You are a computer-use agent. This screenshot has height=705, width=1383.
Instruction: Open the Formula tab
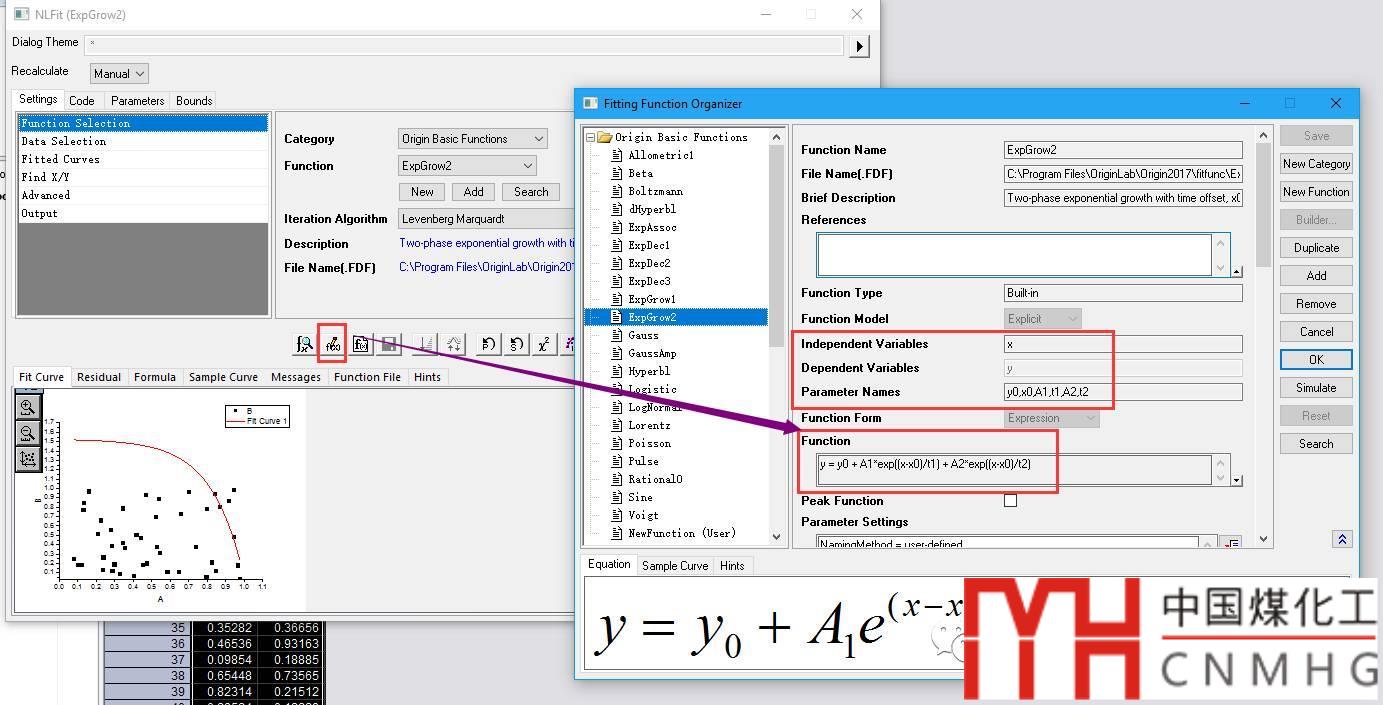[x=155, y=377]
